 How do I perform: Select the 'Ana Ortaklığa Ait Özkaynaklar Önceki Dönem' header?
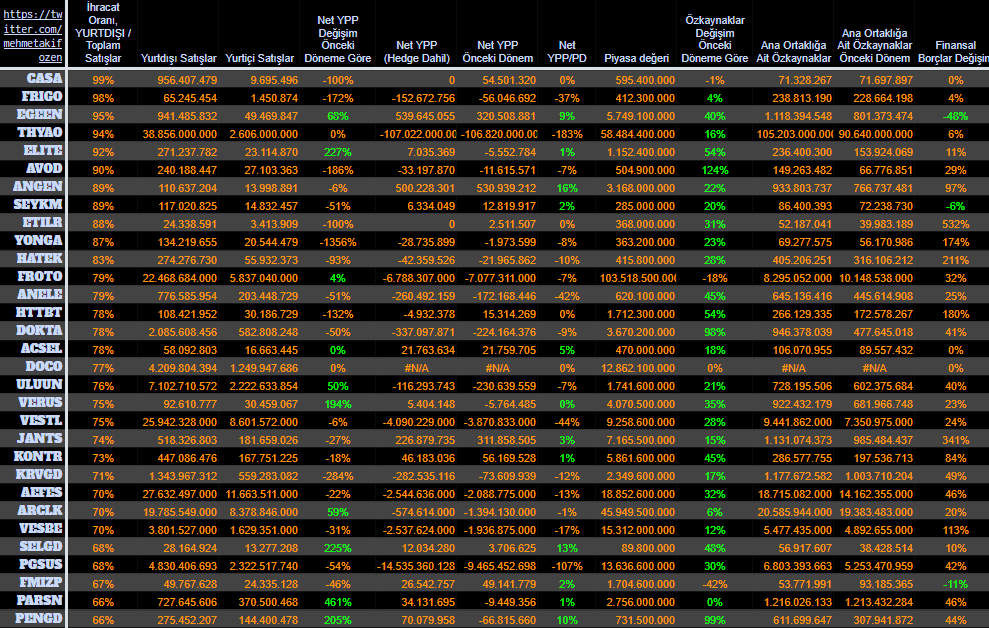tap(874, 46)
